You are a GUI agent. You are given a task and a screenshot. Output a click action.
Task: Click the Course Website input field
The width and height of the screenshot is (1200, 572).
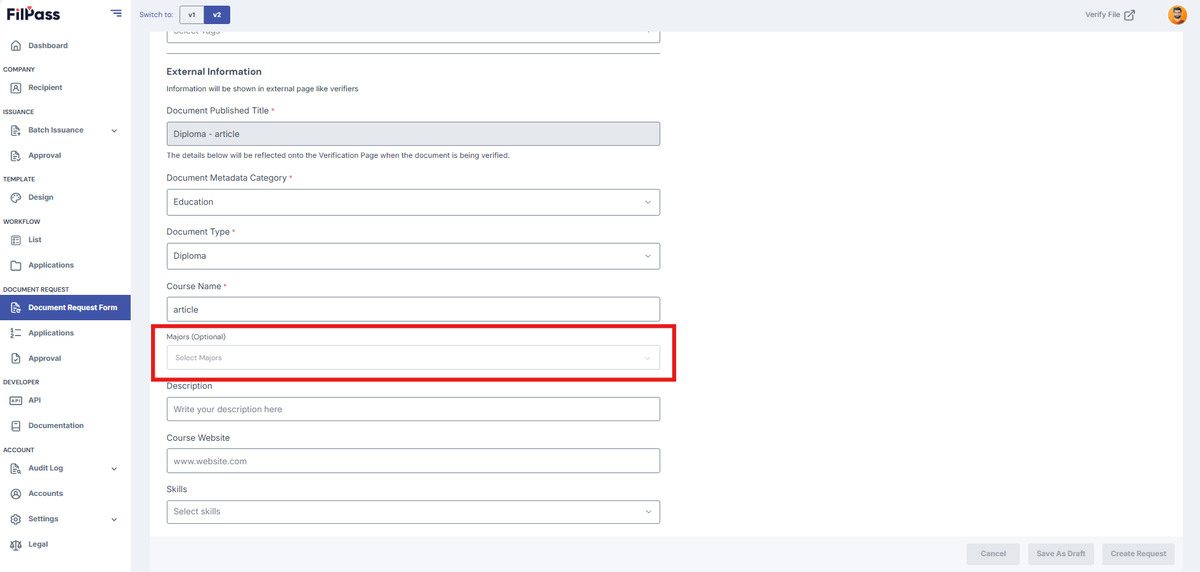coord(413,461)
